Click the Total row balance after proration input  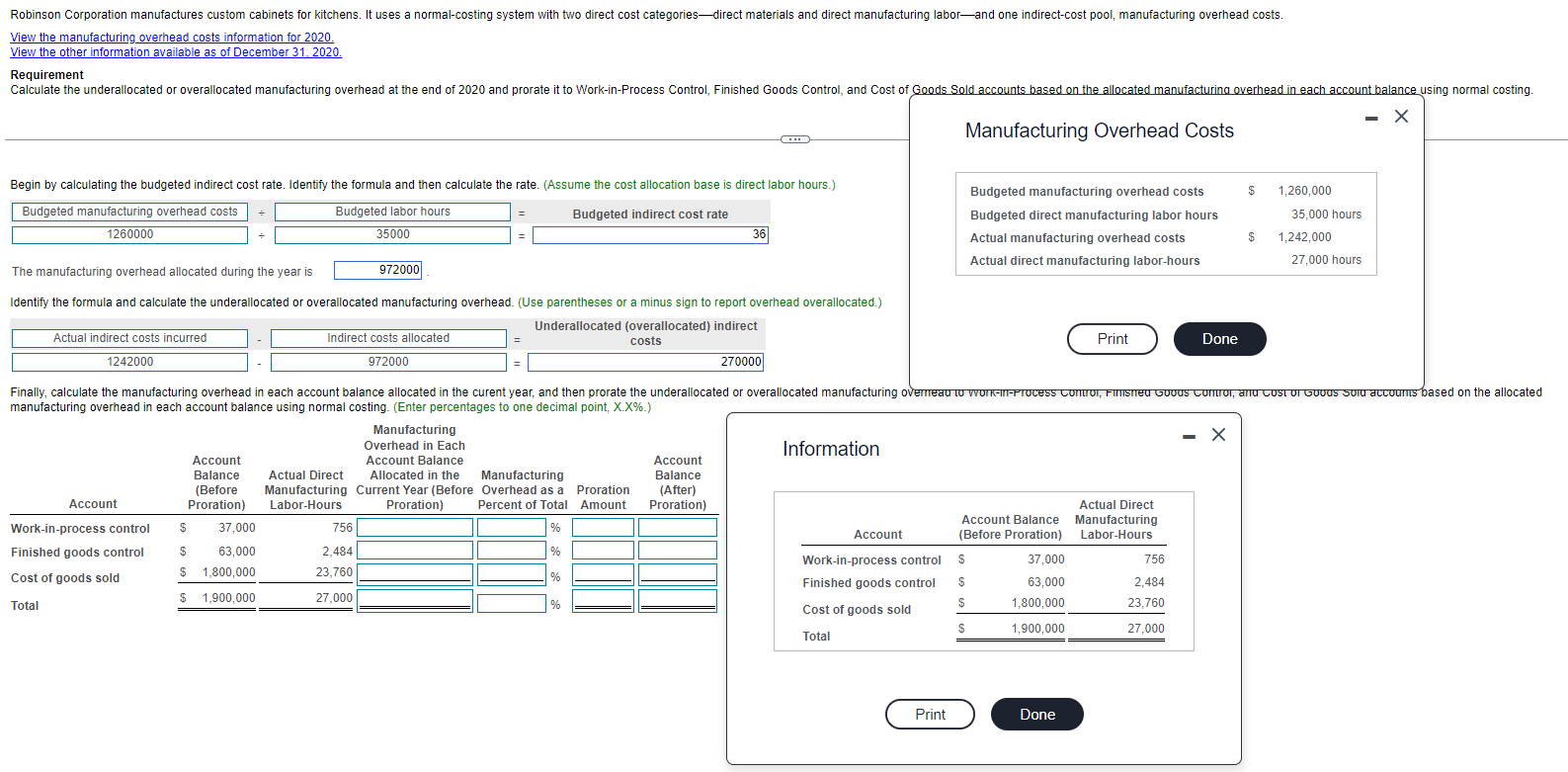coord(678,600)
